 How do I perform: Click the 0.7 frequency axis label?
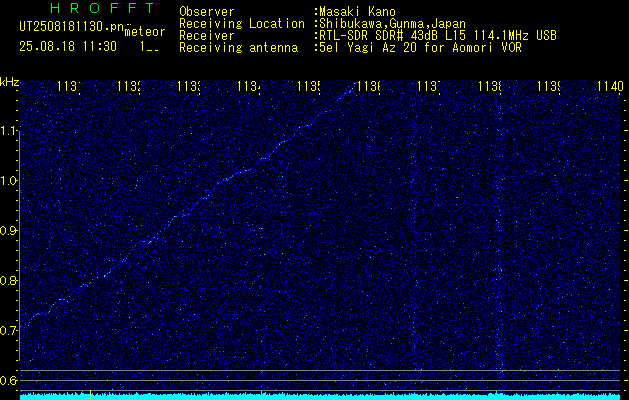9,330
